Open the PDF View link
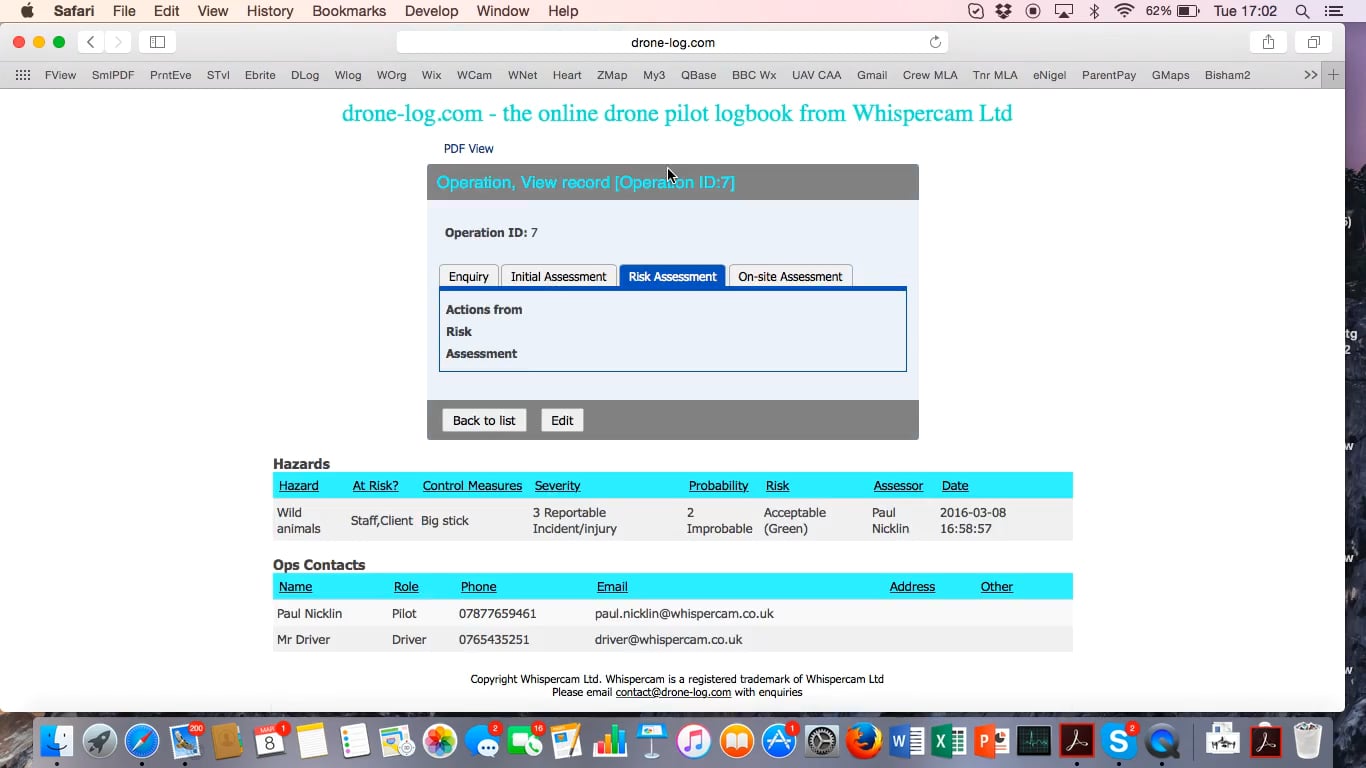This screenshot has height=768, width=1366. coord(469,149)
